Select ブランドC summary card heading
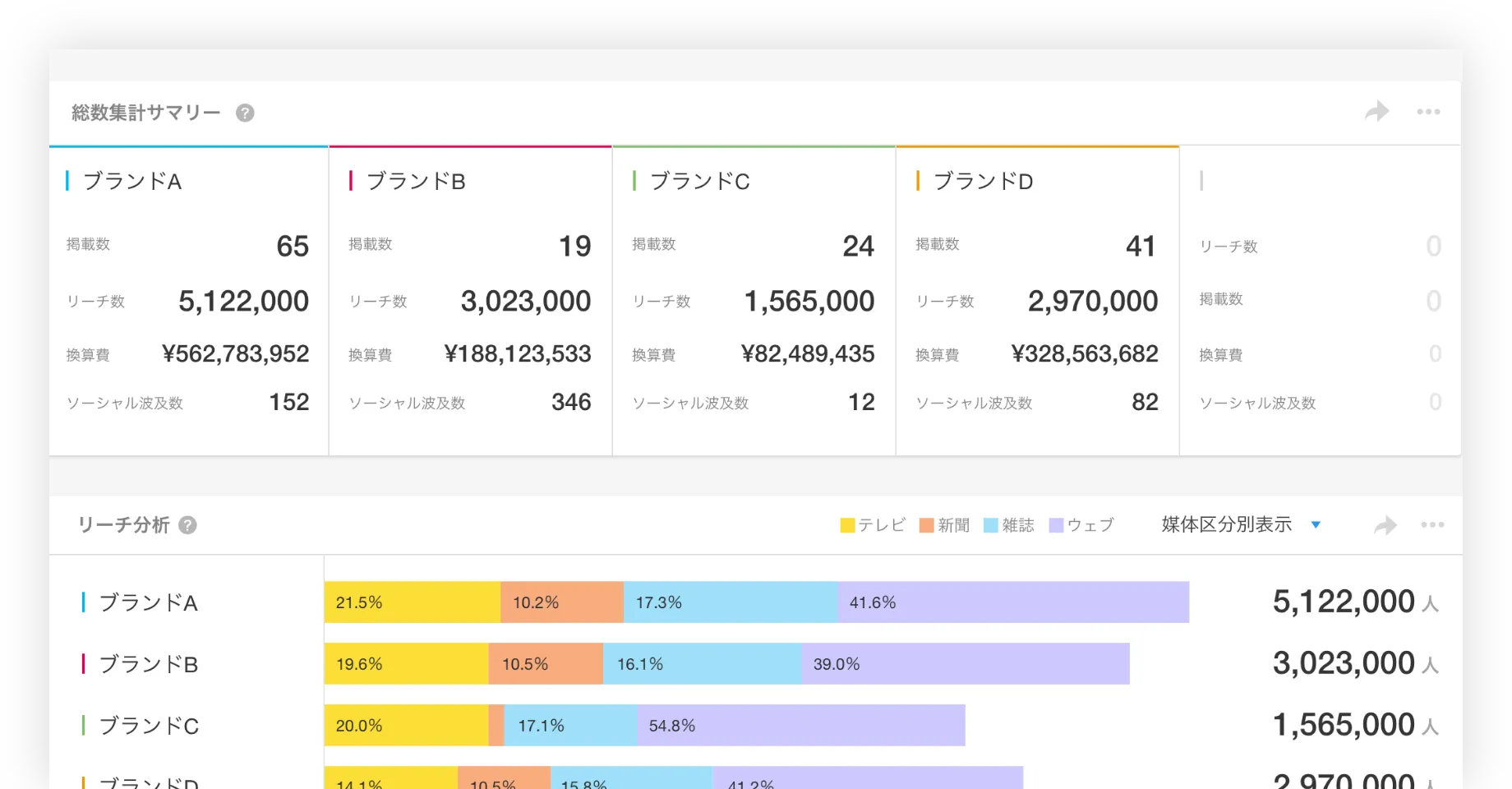 [x=699, y=181]
